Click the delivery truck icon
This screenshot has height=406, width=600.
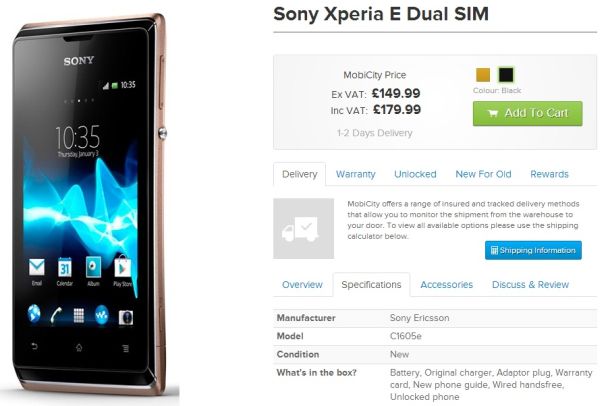tap(303, 228)
